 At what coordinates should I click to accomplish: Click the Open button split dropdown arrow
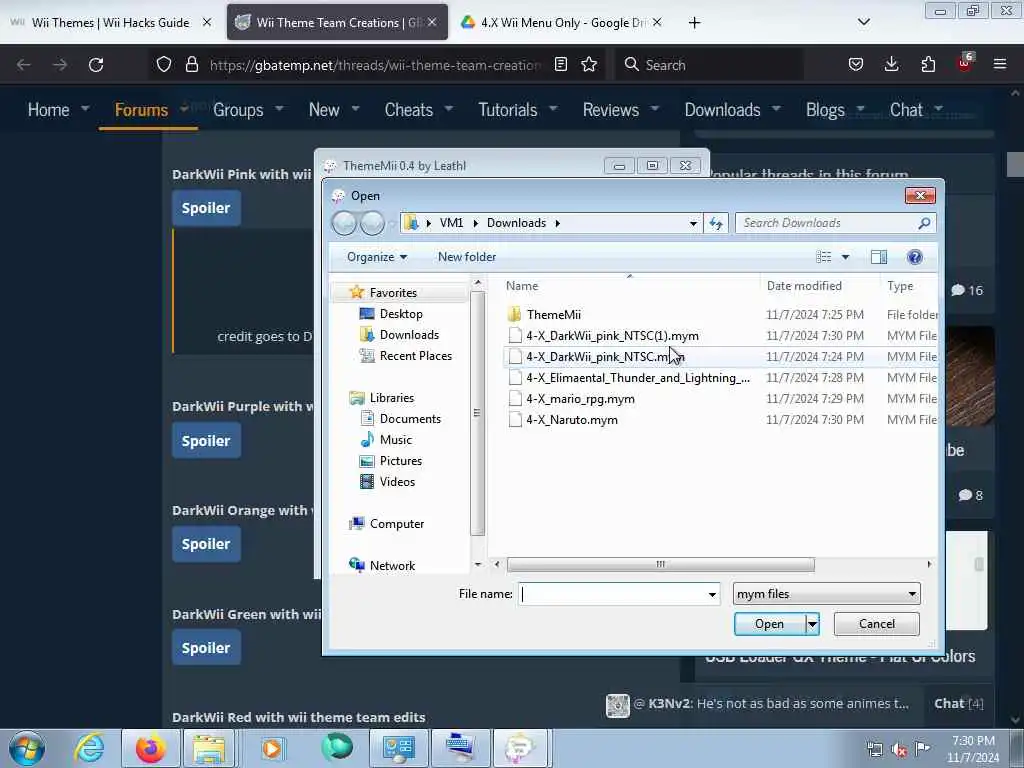(812, 624)
